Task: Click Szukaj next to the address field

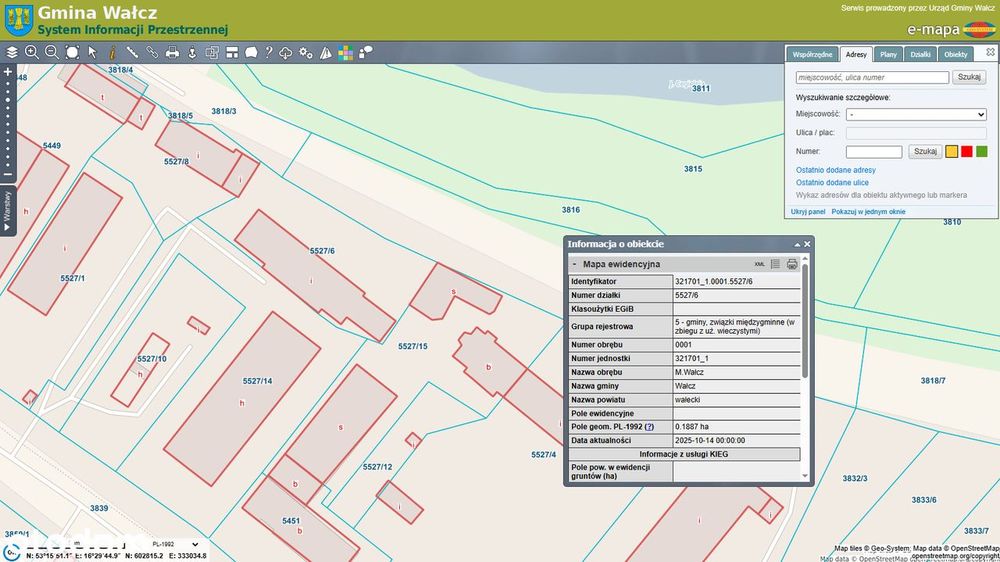Action: 968,77
